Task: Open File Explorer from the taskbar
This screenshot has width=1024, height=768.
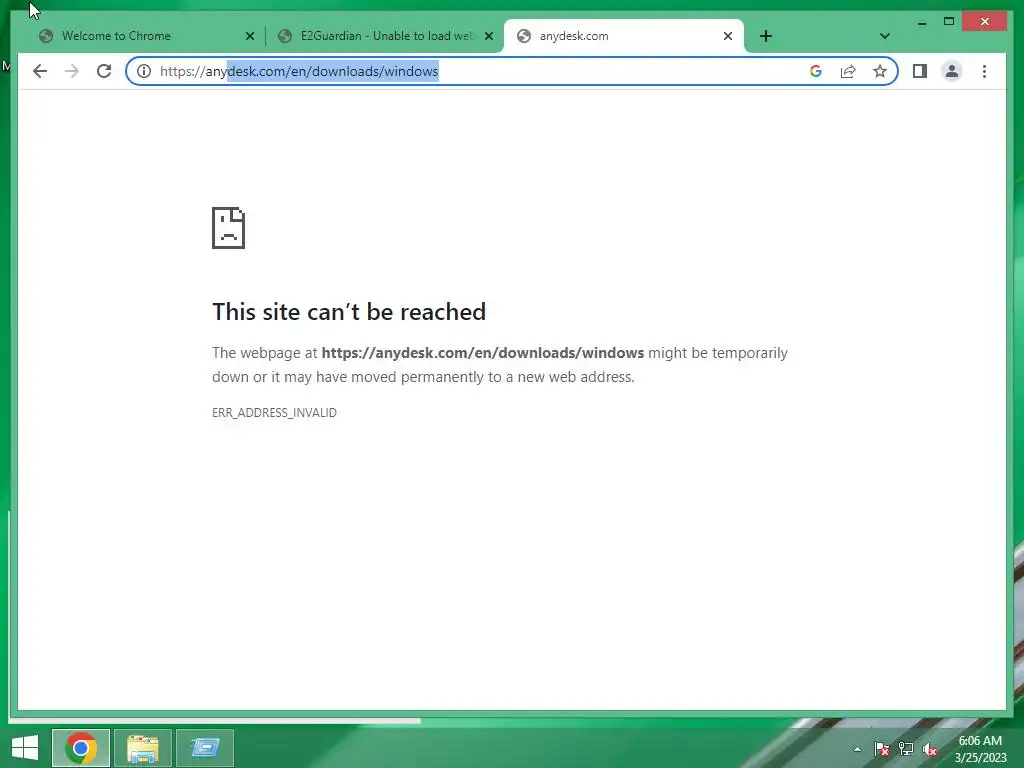Action: tap(142, 748)
